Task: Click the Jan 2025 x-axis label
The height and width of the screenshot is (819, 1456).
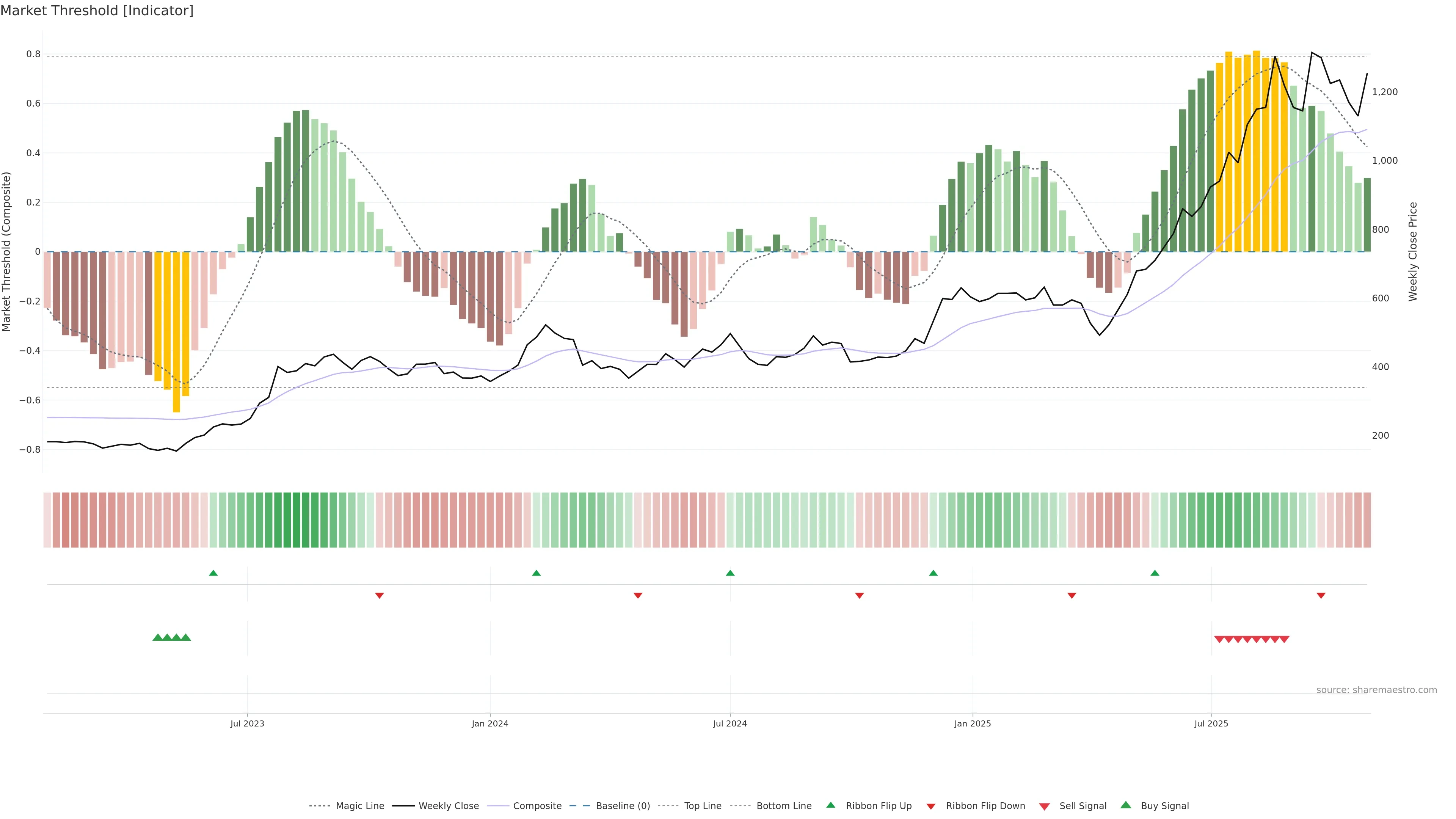Action: [972, 723]
